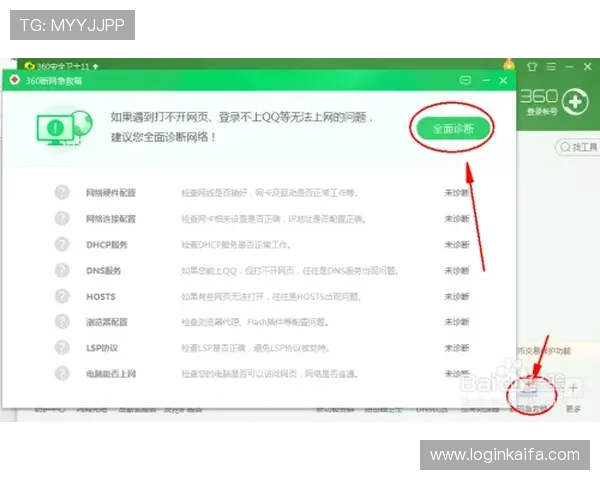Click 未诊断 status of DNS服务 row
The height and width of the screenshot is (480, 600).
[457, 271]
